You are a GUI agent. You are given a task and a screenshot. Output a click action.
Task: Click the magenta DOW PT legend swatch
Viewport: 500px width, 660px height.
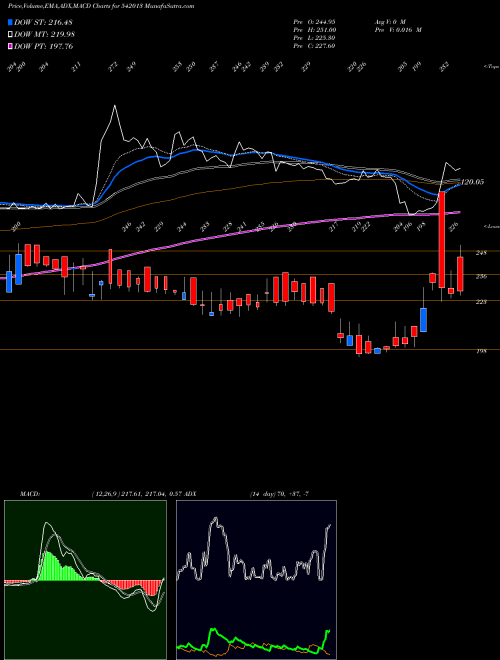10,46
